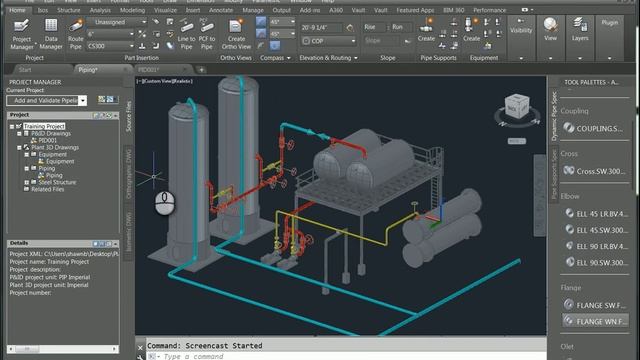Run the Line to Pipe command
This screenshot has height=360, width=640.
coord(186,34)
